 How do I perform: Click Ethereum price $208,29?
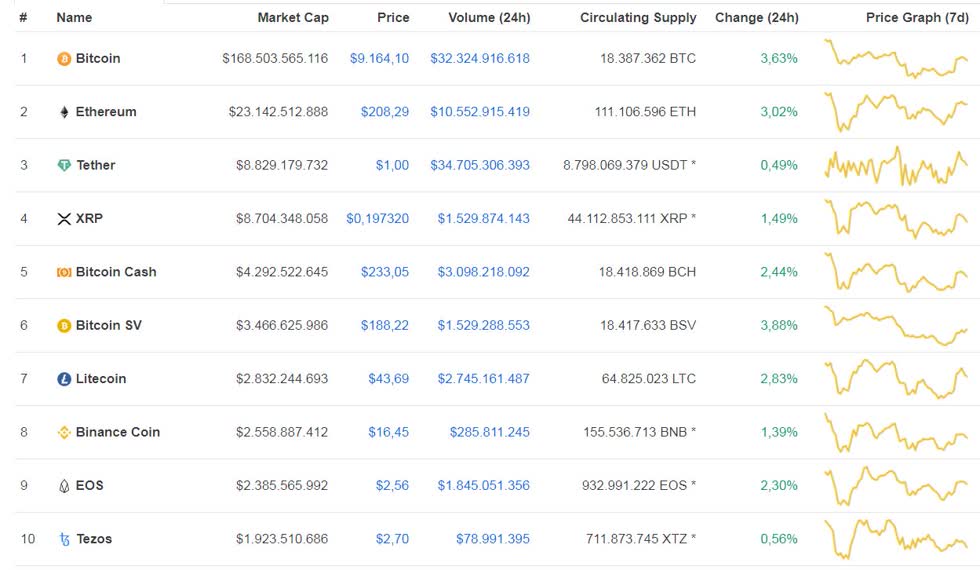(x=385, y=112)
